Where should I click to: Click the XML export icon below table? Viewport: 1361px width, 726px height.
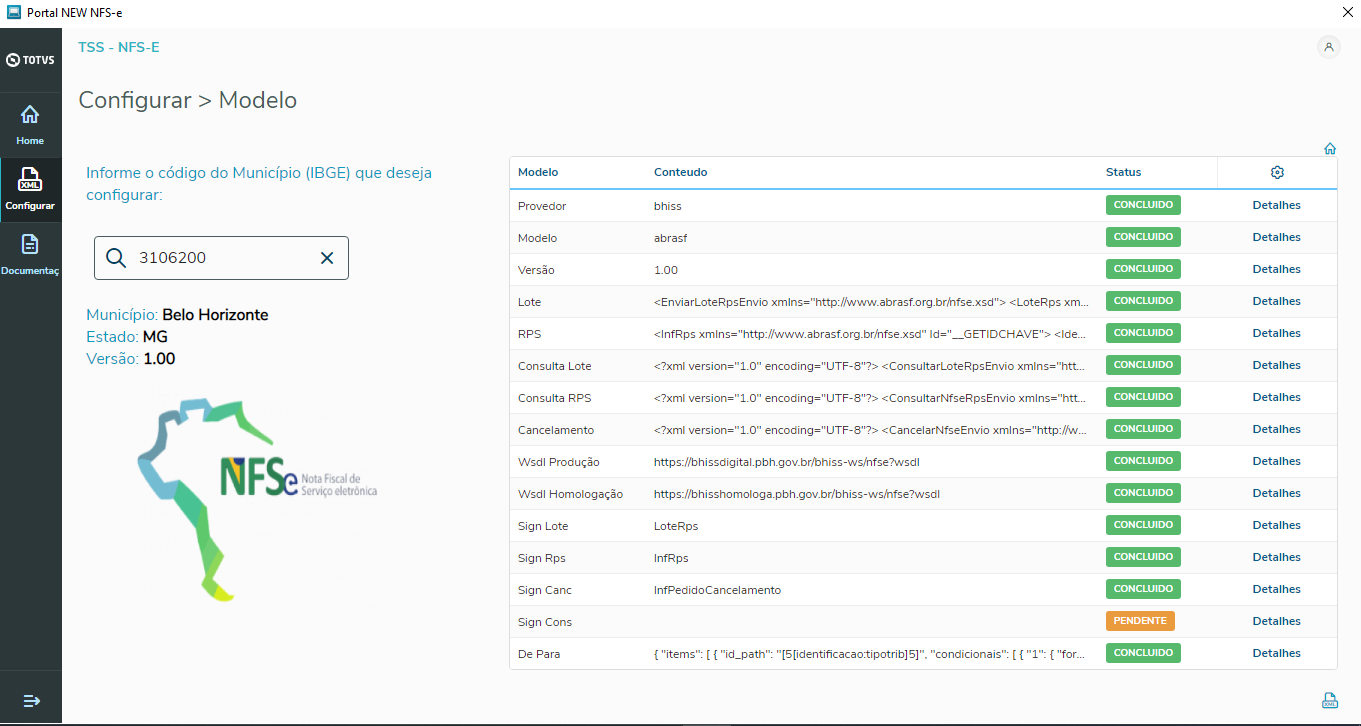[x=1330, y=700]
